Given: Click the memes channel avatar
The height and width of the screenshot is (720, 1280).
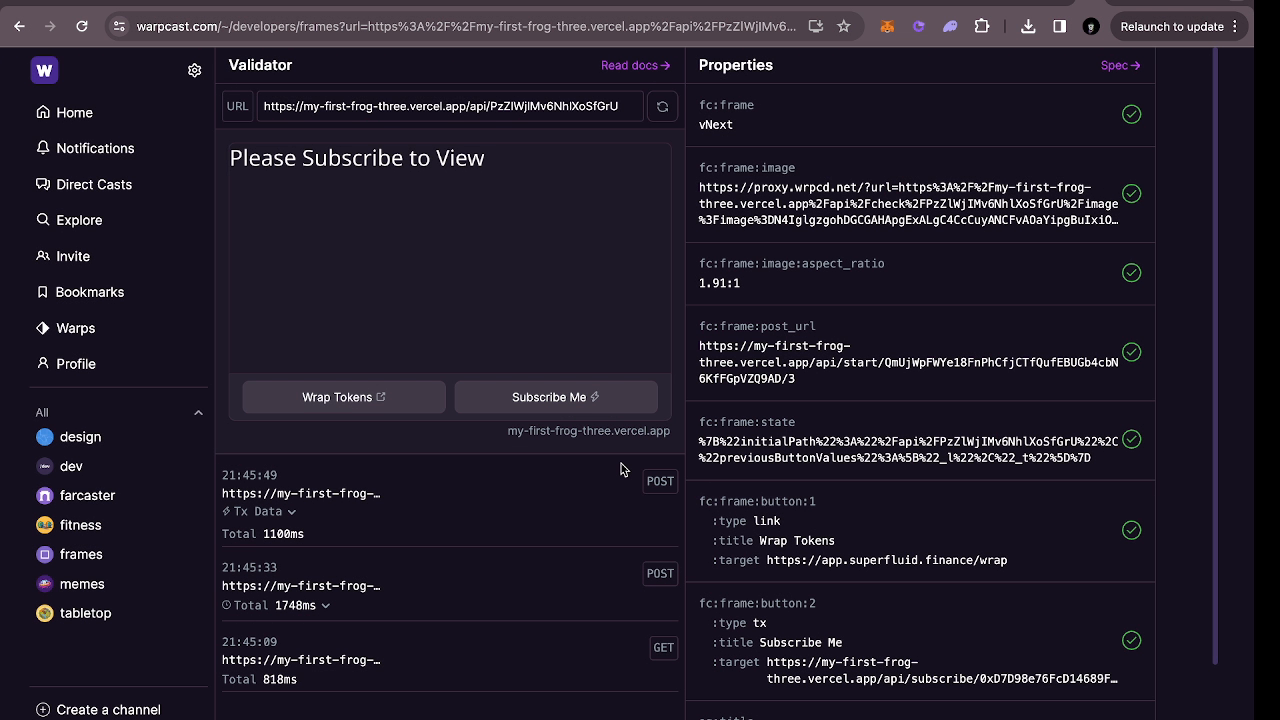Looking at the screenshot, I should point(44,584).
